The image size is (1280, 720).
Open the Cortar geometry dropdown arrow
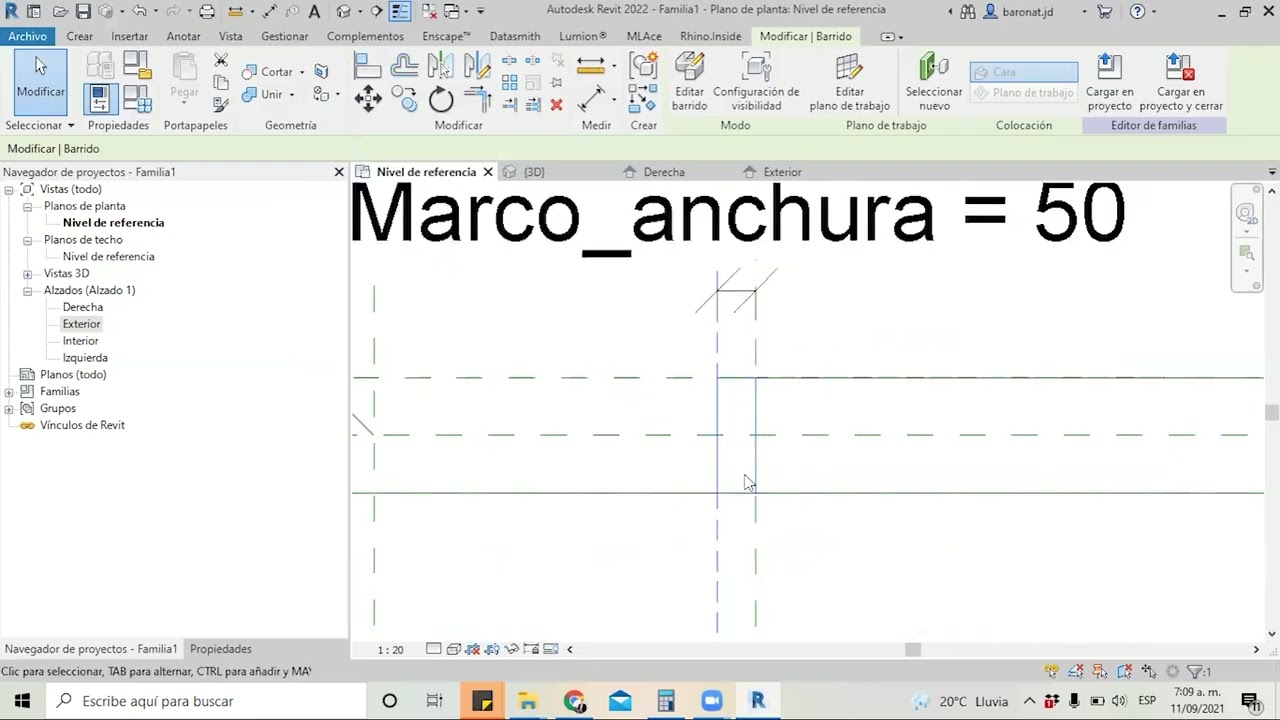(x=302, y=72)
